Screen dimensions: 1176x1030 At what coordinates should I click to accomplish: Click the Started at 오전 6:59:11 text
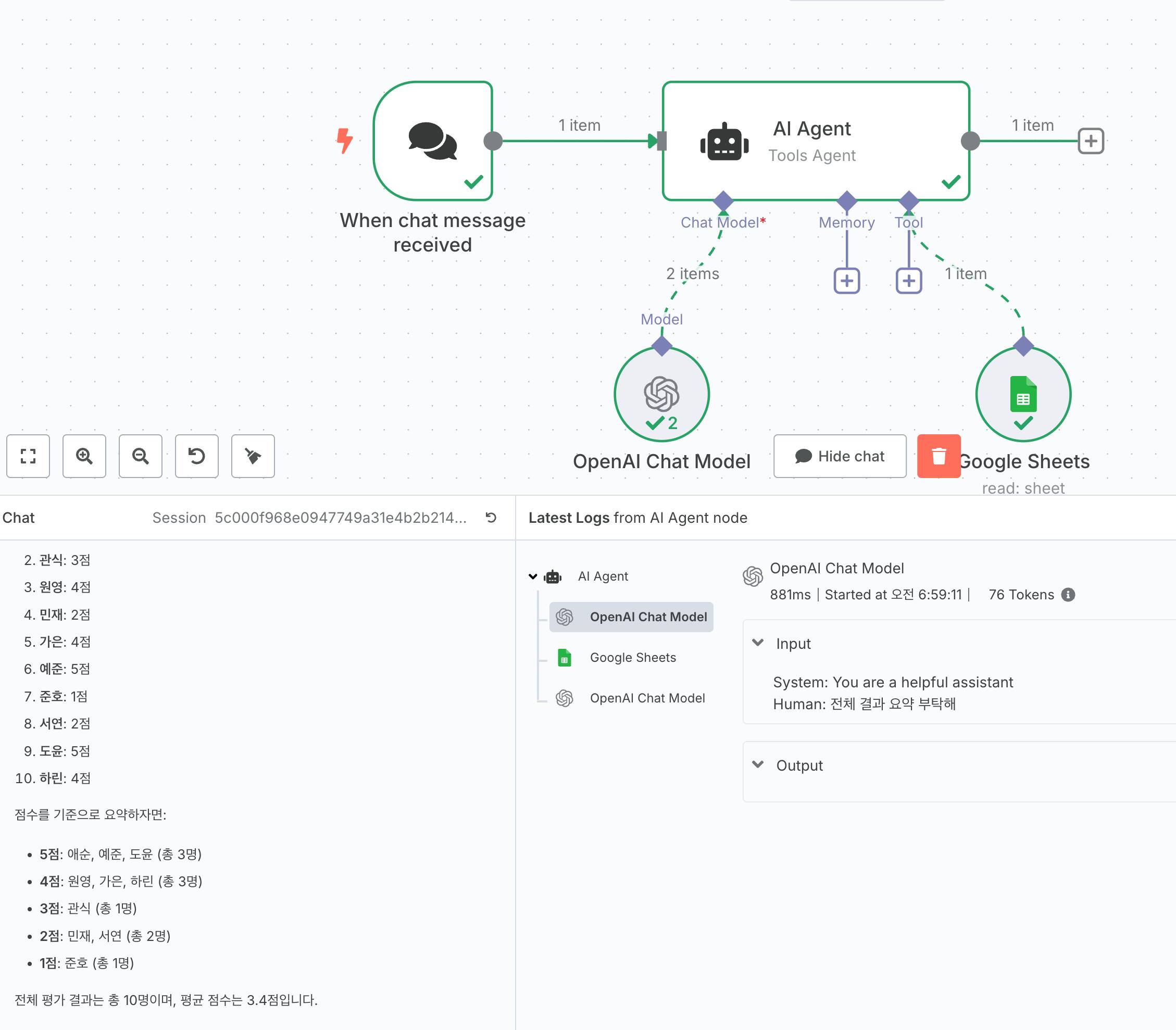(893, 594)
